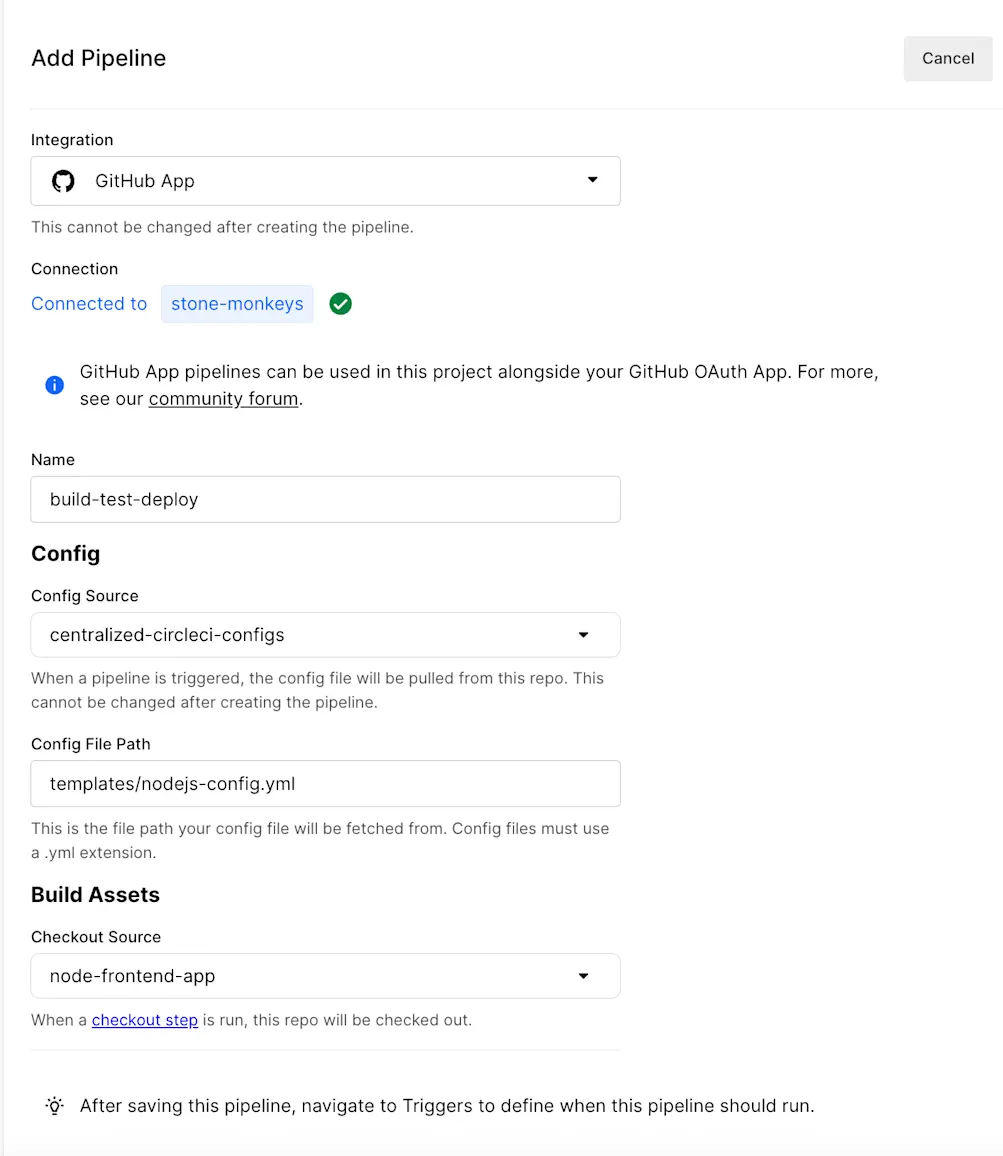Click the 'This cannot be changed' Integration hint
The width and height of the screenshot is (1003, 1156).
tap(222, 227)
